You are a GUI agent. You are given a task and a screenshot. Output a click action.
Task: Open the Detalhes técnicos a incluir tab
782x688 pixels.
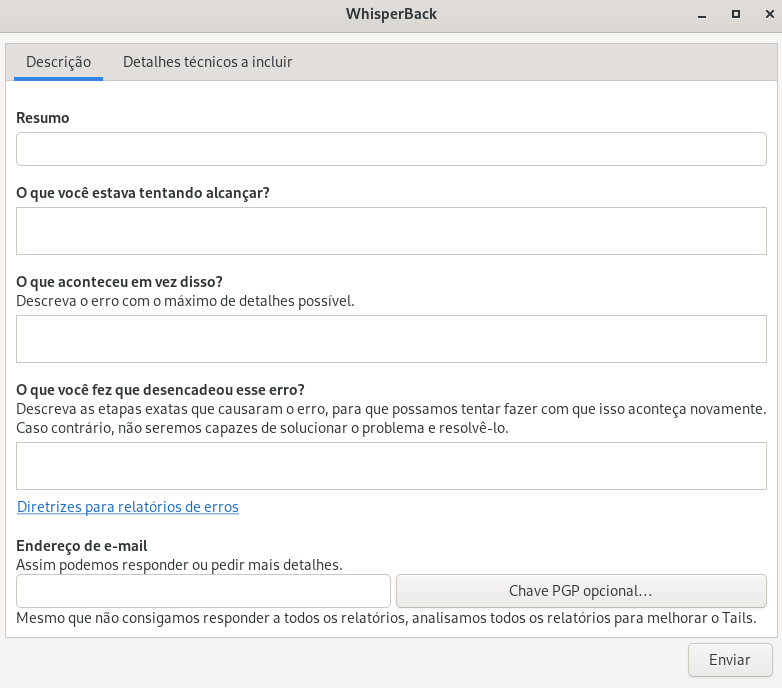[207, 62]
